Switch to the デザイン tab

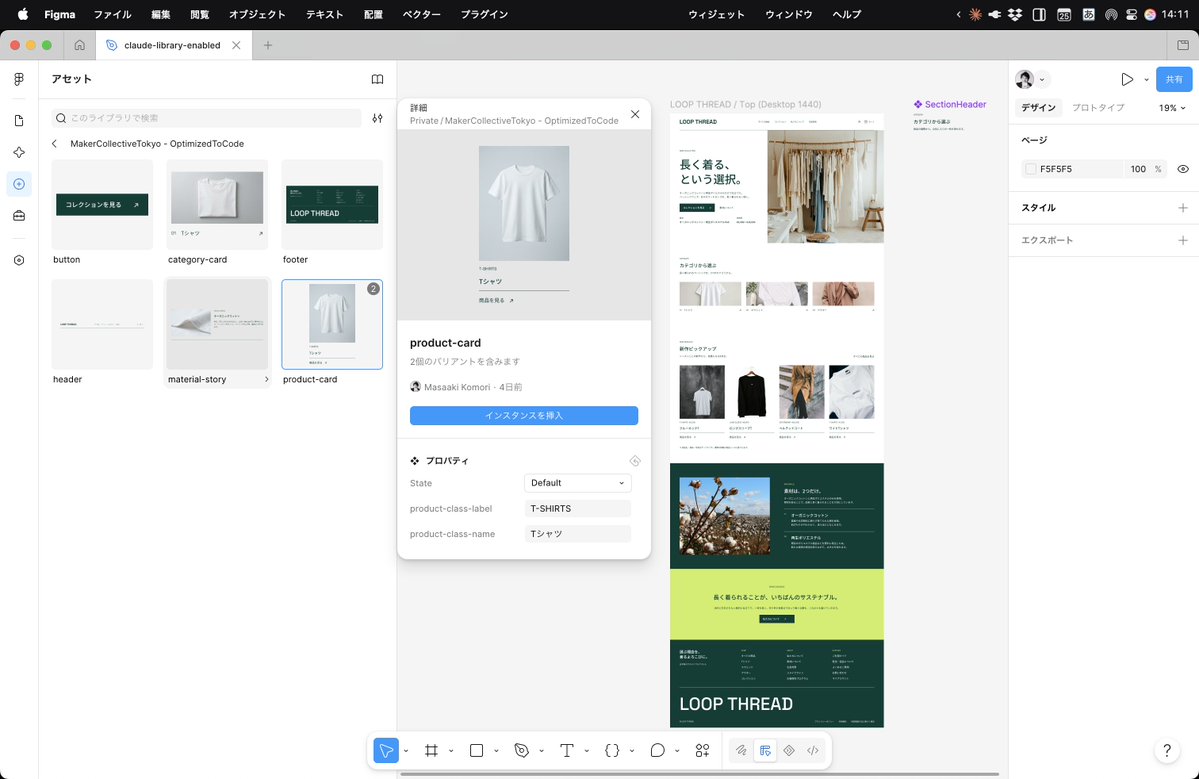pyautogui.click(x=1038, y=108)
